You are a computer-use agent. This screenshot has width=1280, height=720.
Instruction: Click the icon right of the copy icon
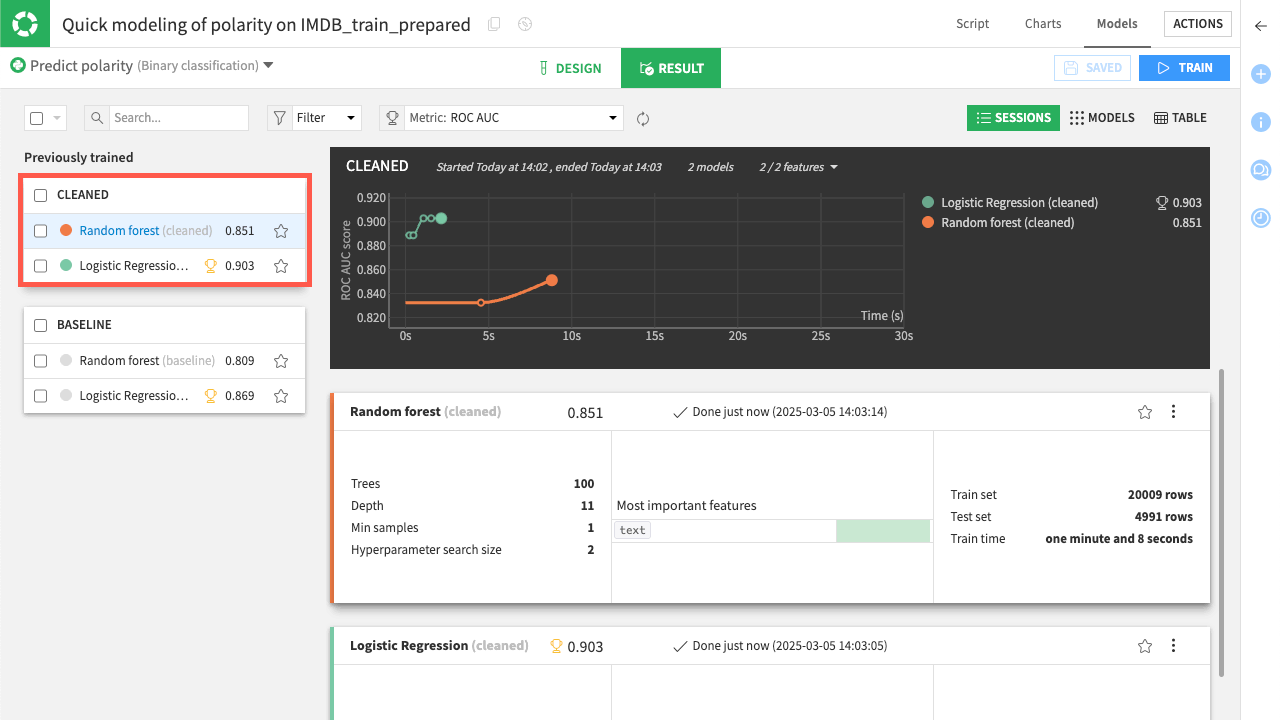point(526,25)
